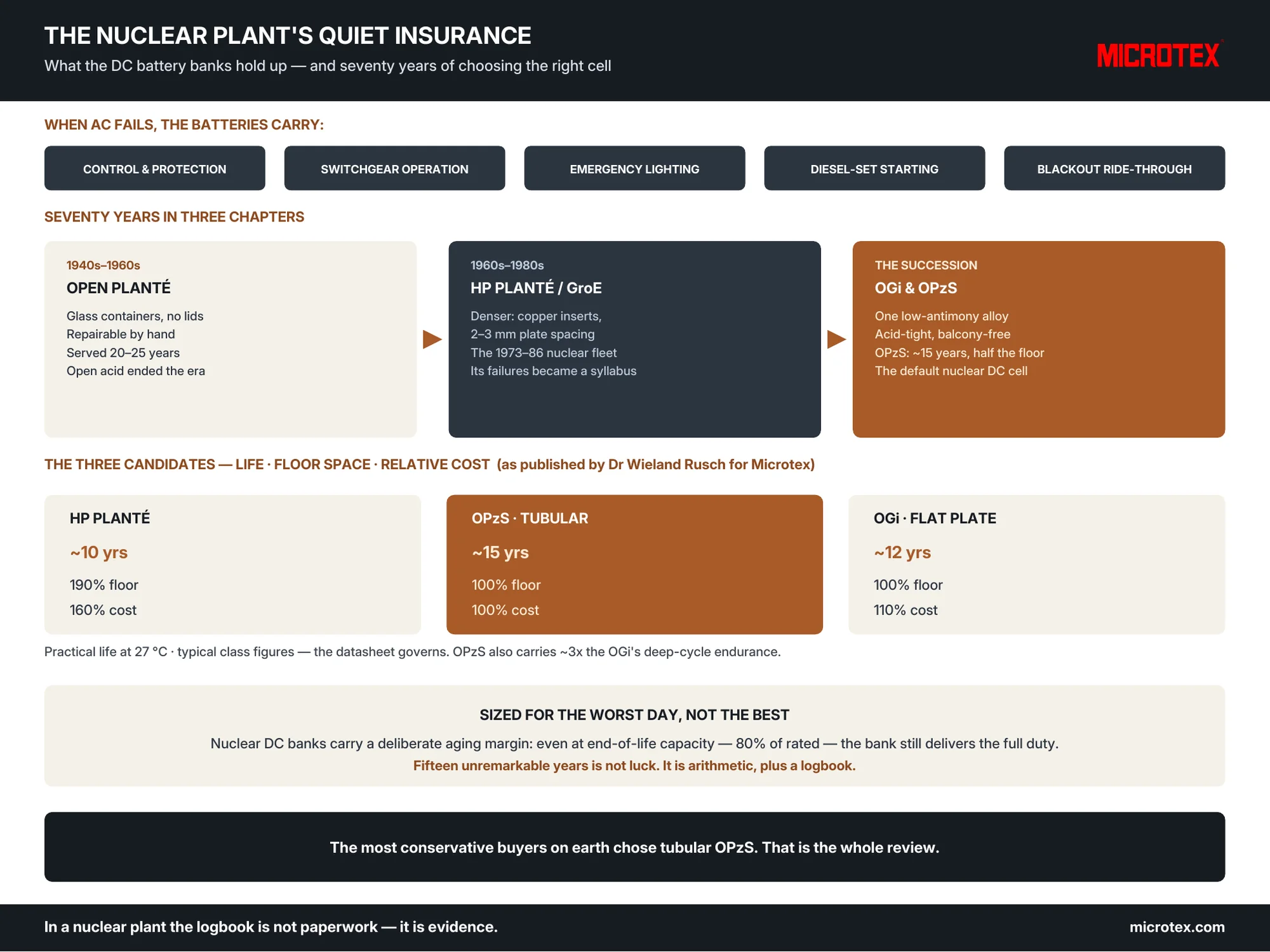This screenshot has width=1270, height=952.
Task: Click The Nuclear Plant's Quiet Insurance title
Action: coord(288,36)
